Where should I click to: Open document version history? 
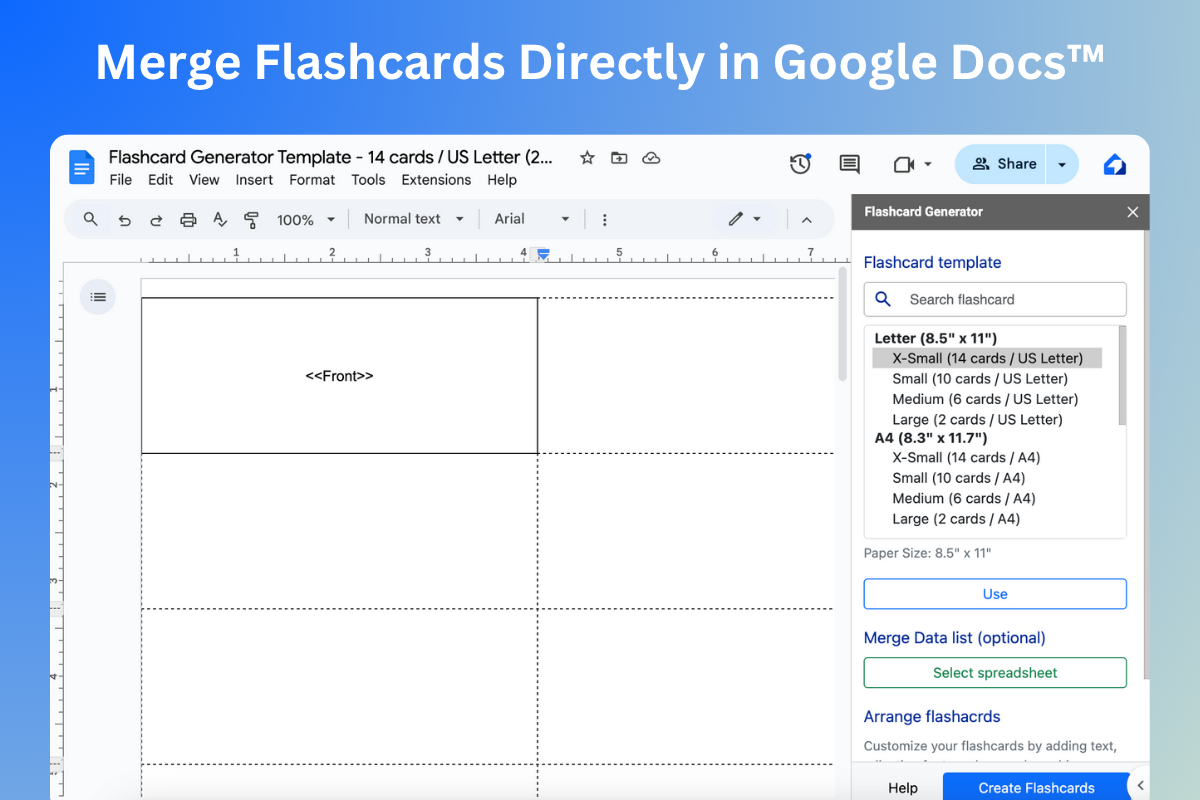(800, 163)
